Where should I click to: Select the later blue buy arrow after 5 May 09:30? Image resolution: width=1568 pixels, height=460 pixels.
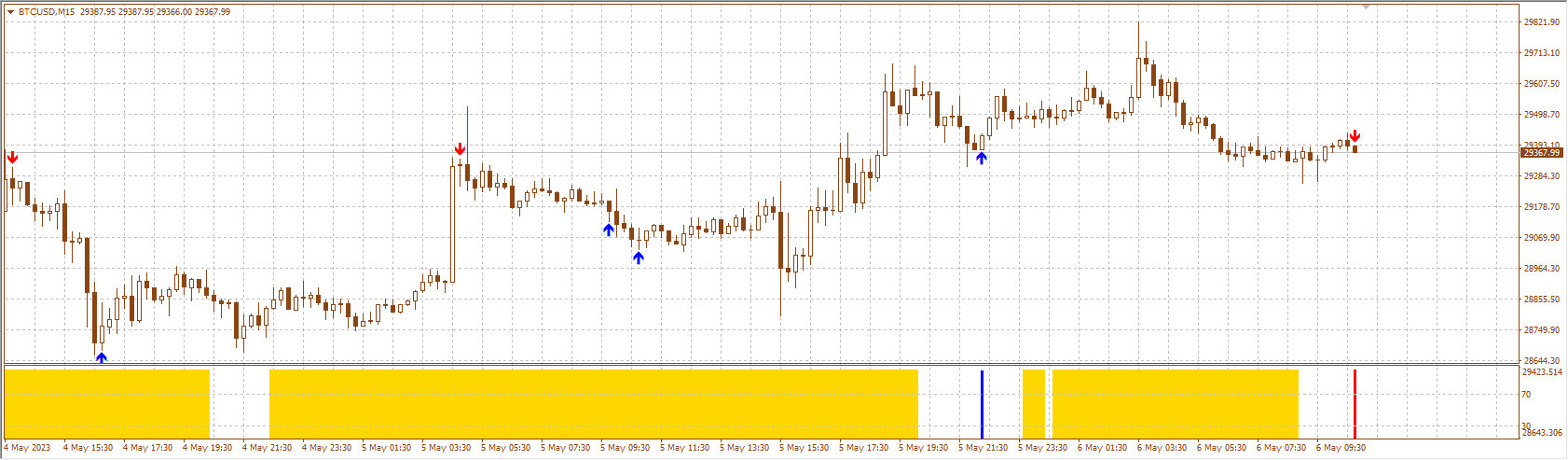pyautogui.click(x=639, y=258)
